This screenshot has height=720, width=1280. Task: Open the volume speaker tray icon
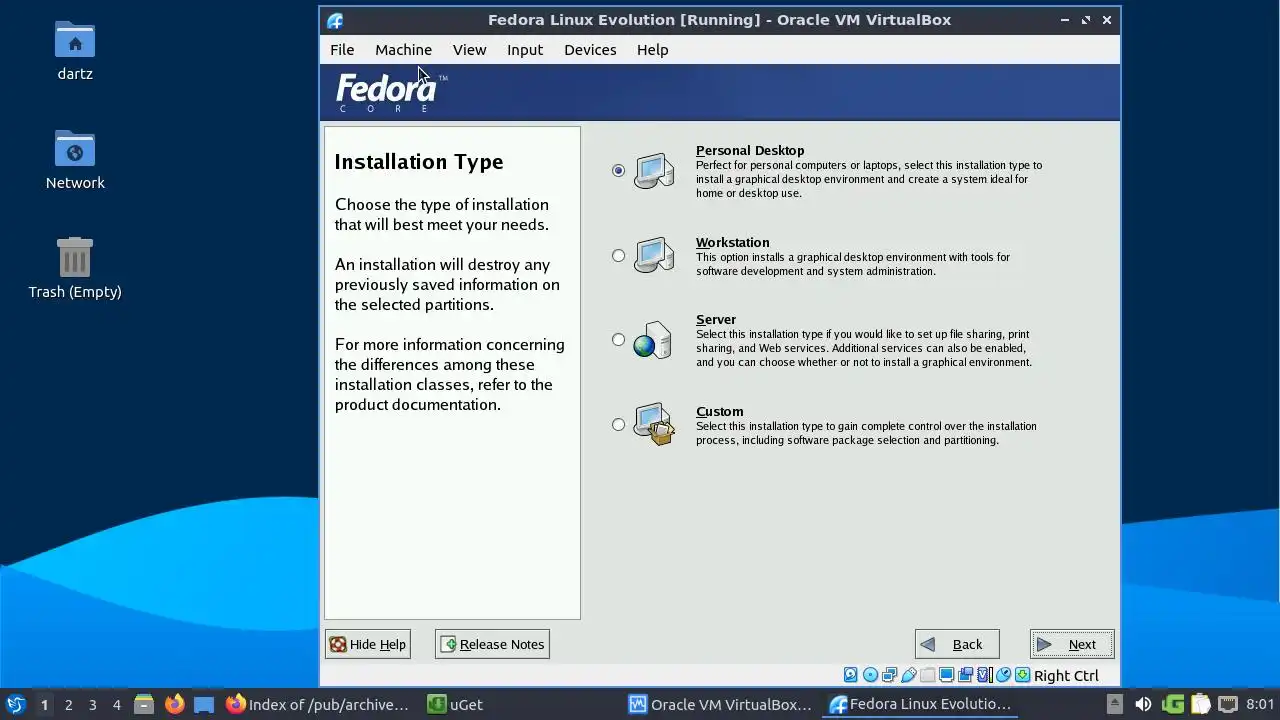[x=1144, y=704]
